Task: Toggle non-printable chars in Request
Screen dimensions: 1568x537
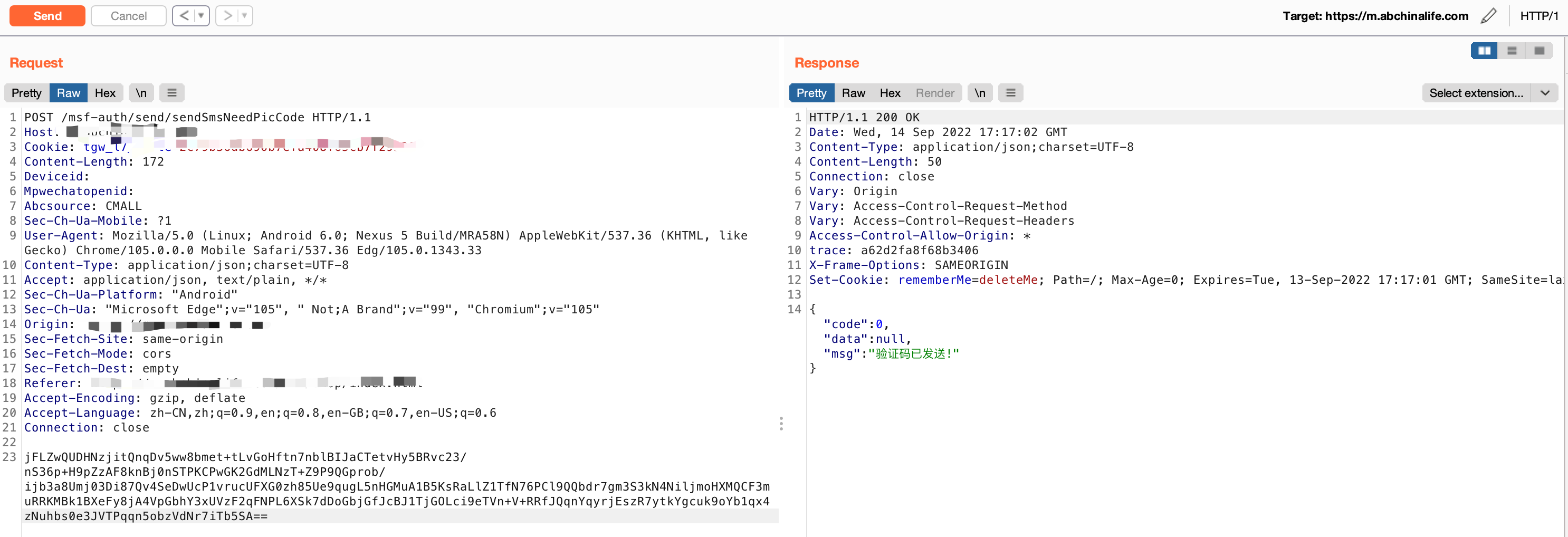Action: [x=141, y=93]
